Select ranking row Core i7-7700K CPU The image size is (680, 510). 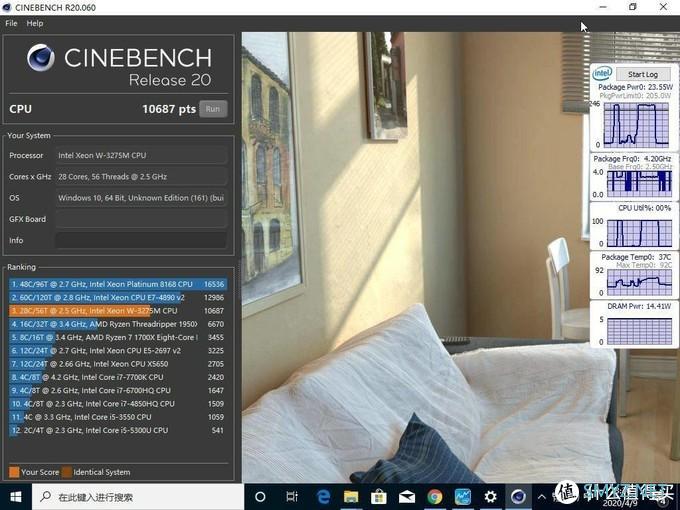(118, 377)
